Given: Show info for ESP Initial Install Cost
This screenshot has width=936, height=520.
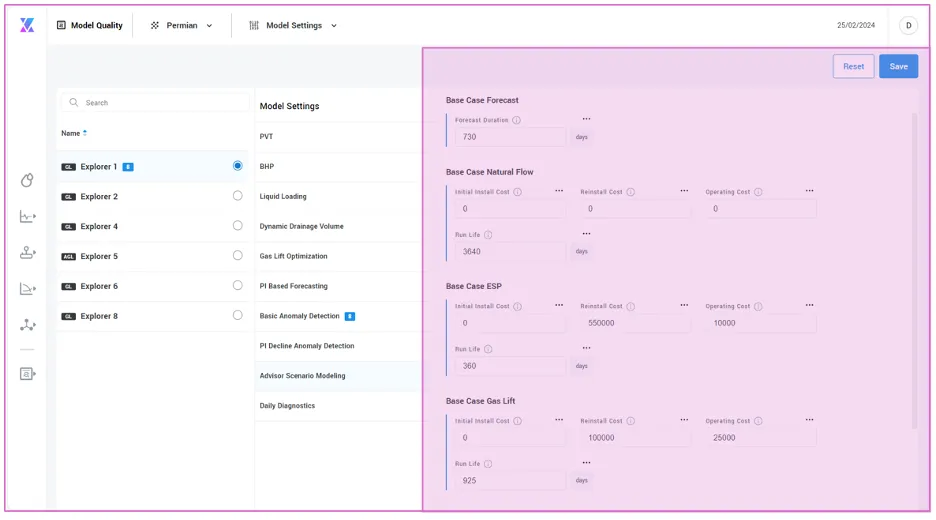Looking at the screenshot, I should pos(518,306).
